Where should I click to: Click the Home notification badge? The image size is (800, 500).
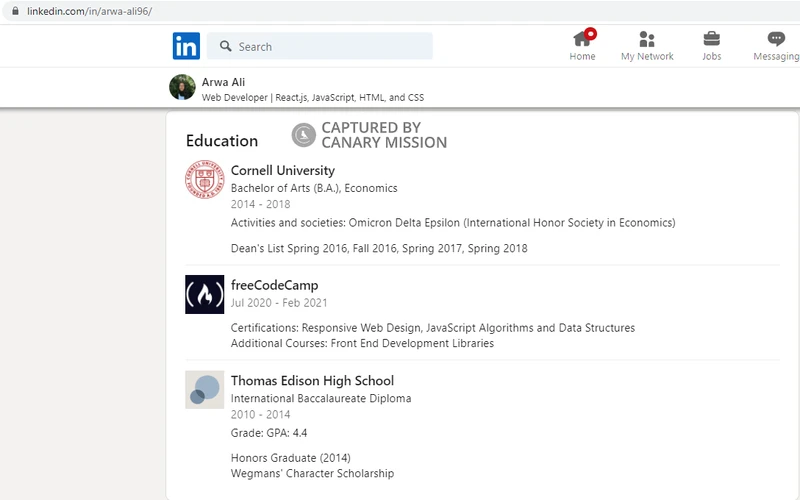pos(590,34)
